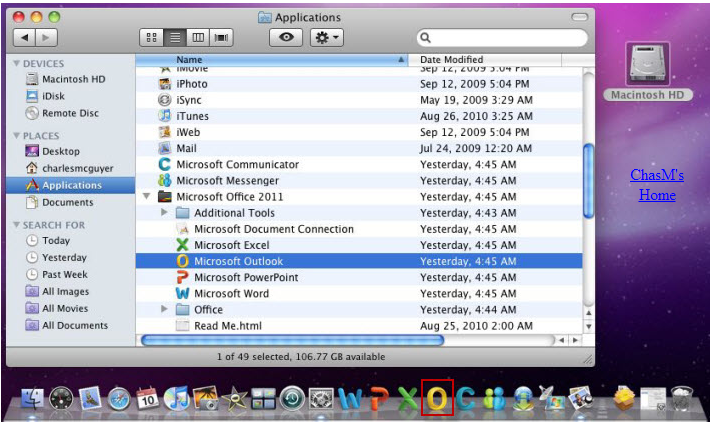The width and height of the screenshot is (713, 424).
Task: Open charlesmcguyer home folder in sidebar
Action: (x=70, y=168)
